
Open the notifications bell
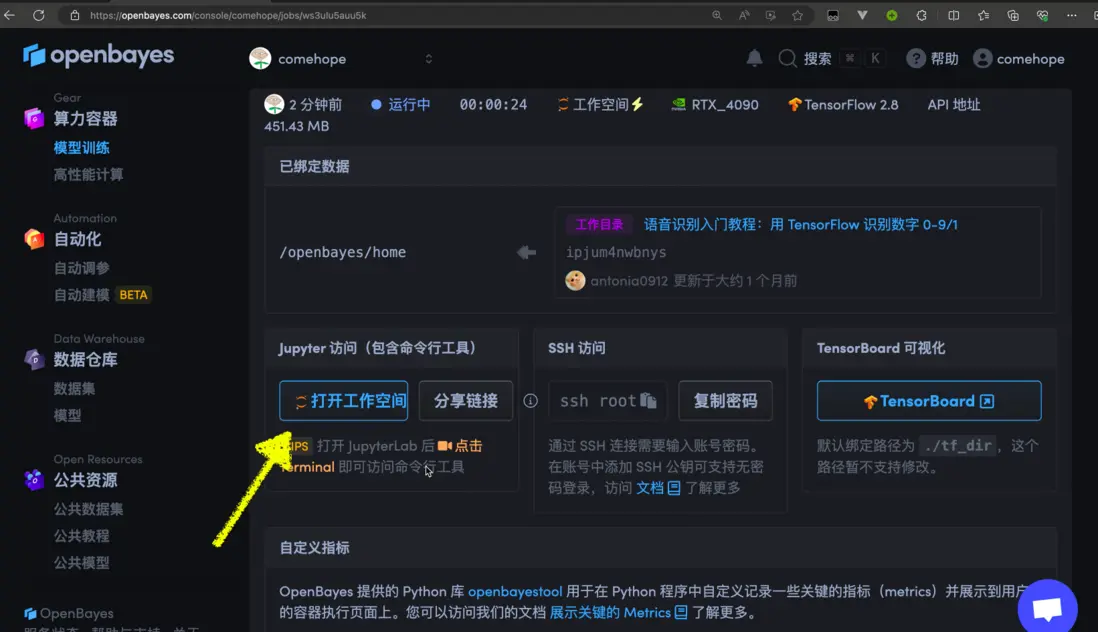(754, 59)
